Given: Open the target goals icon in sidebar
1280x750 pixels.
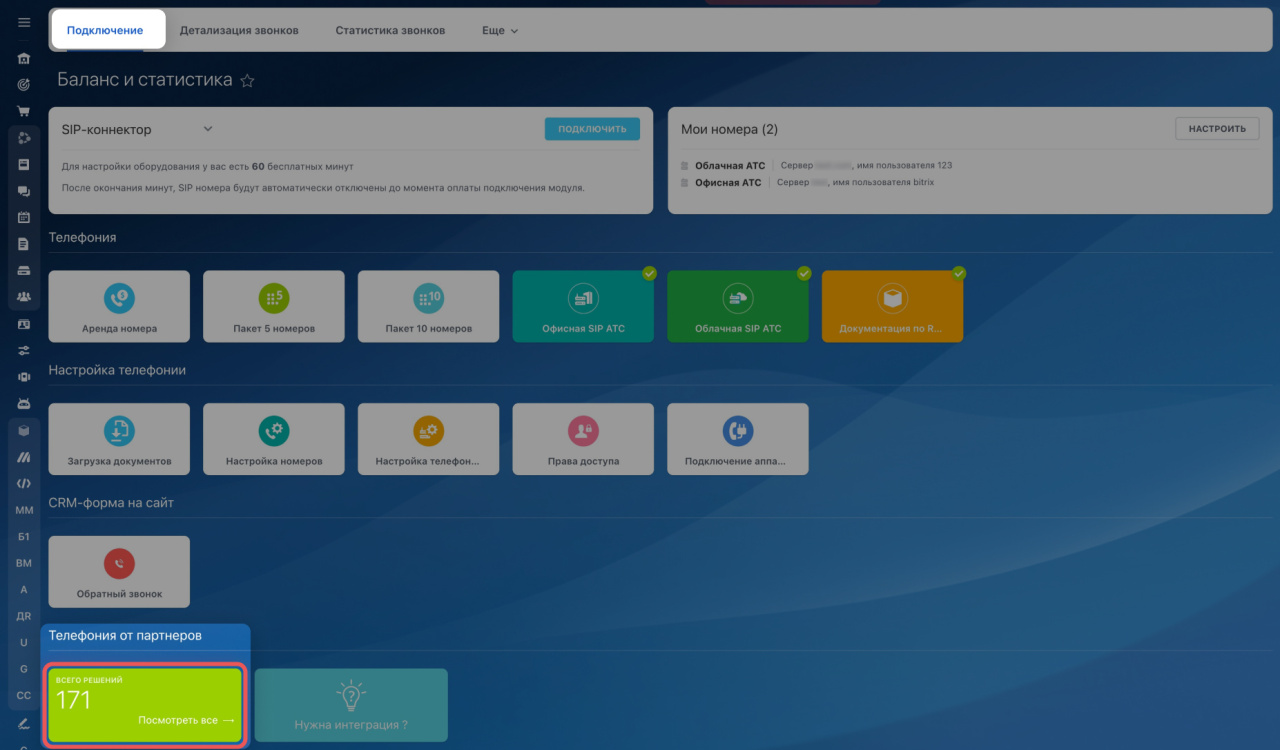Looking at the screenshot, I should [24, 85].
